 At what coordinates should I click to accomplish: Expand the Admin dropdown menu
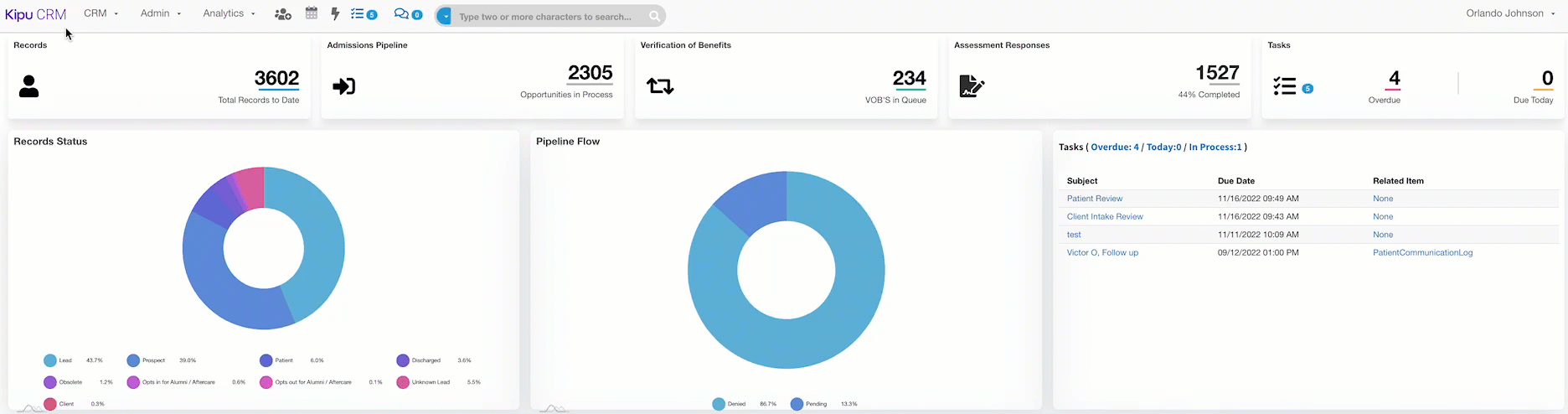tap(160, 13)
